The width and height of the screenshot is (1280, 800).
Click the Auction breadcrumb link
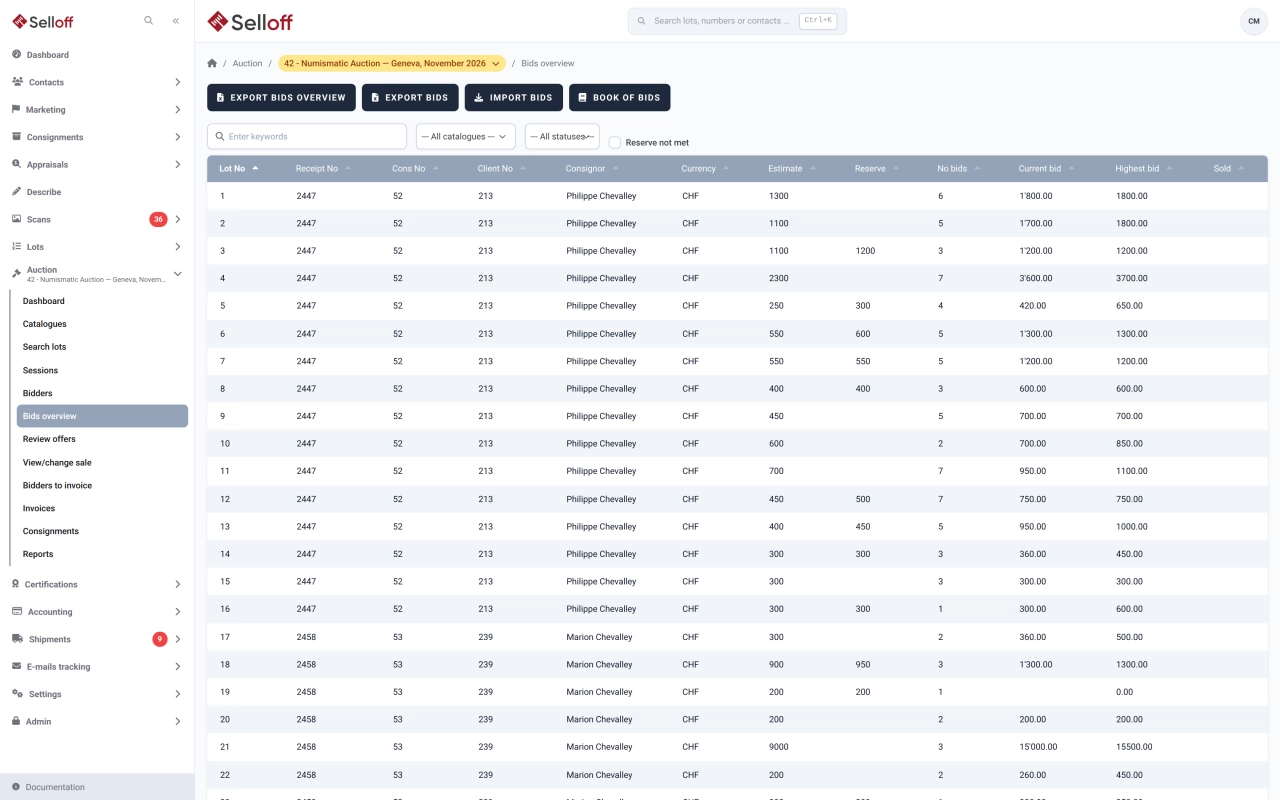click(247, 63)
